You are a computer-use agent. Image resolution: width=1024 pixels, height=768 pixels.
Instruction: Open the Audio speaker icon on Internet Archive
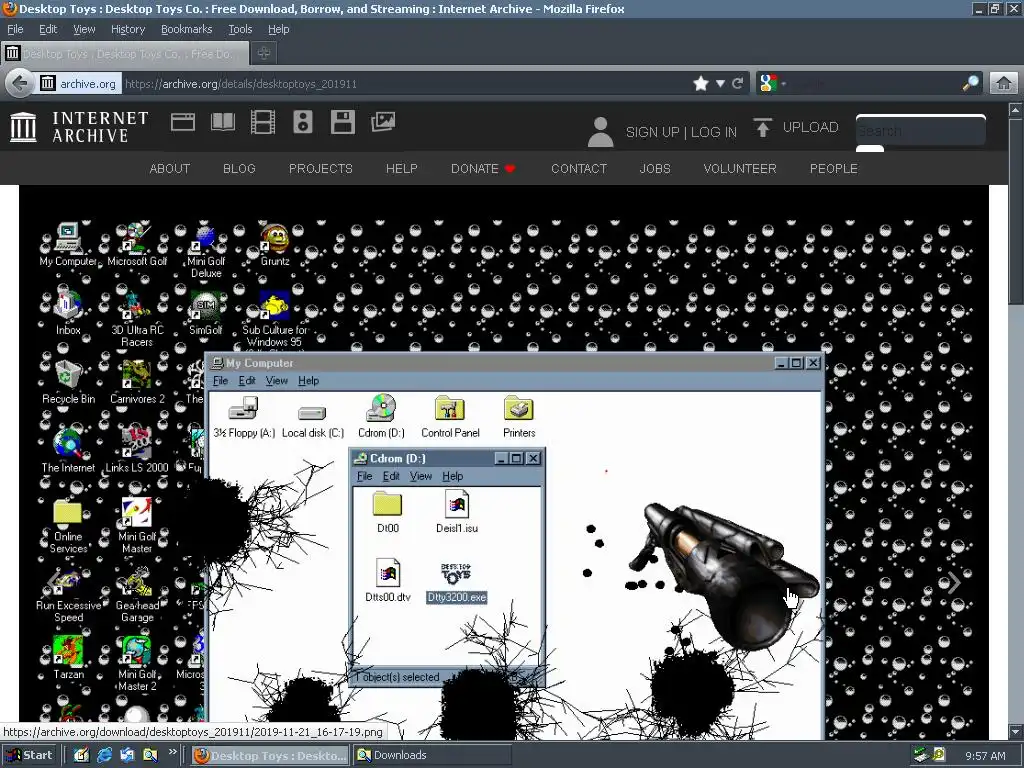tap(302, 122)
